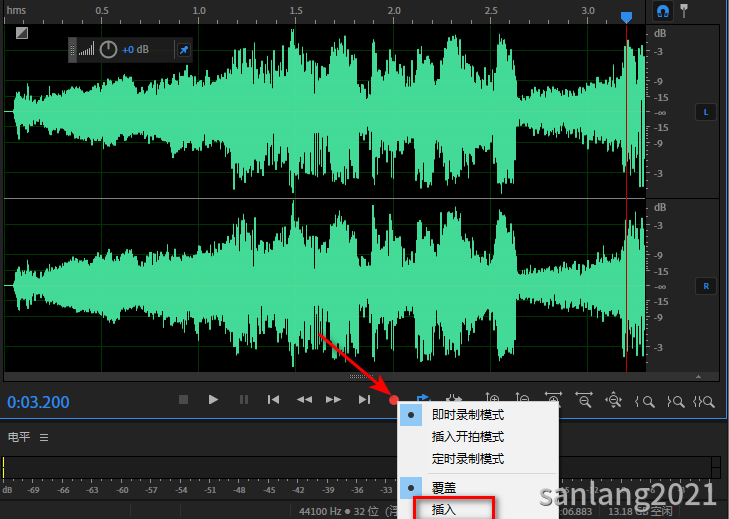Open the 电平 panel menu icon

(44, 437)
